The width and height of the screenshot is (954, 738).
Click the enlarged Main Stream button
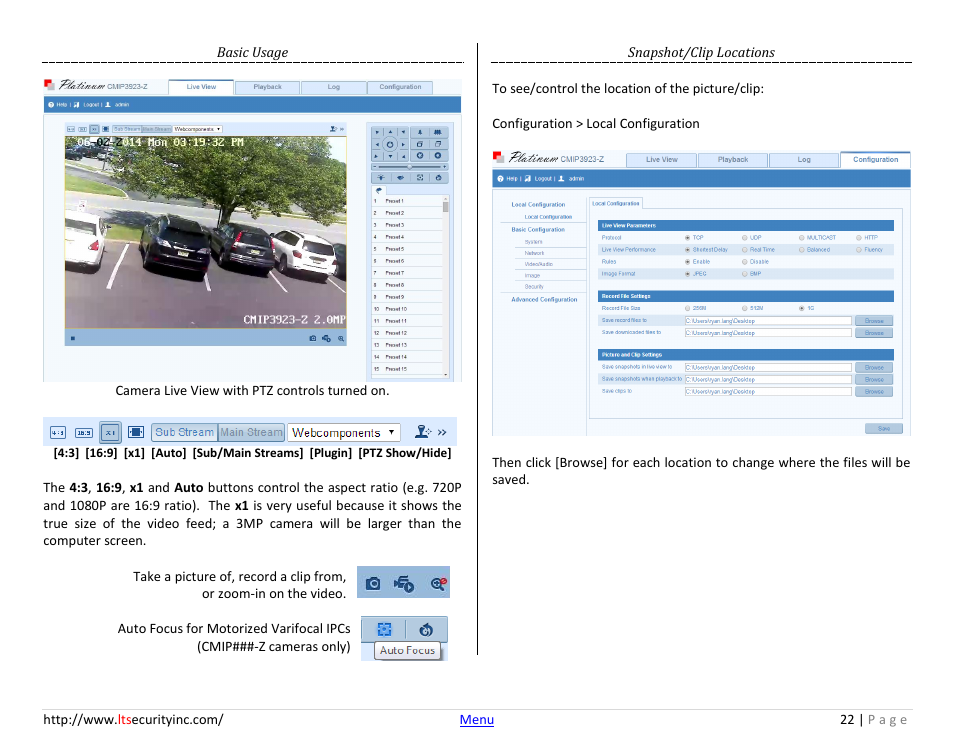click(251, 432)
